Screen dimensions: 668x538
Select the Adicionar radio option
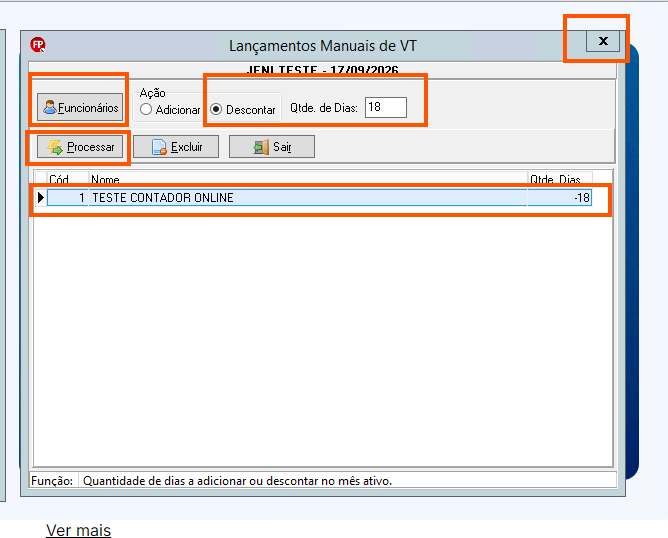pos(170,109)
